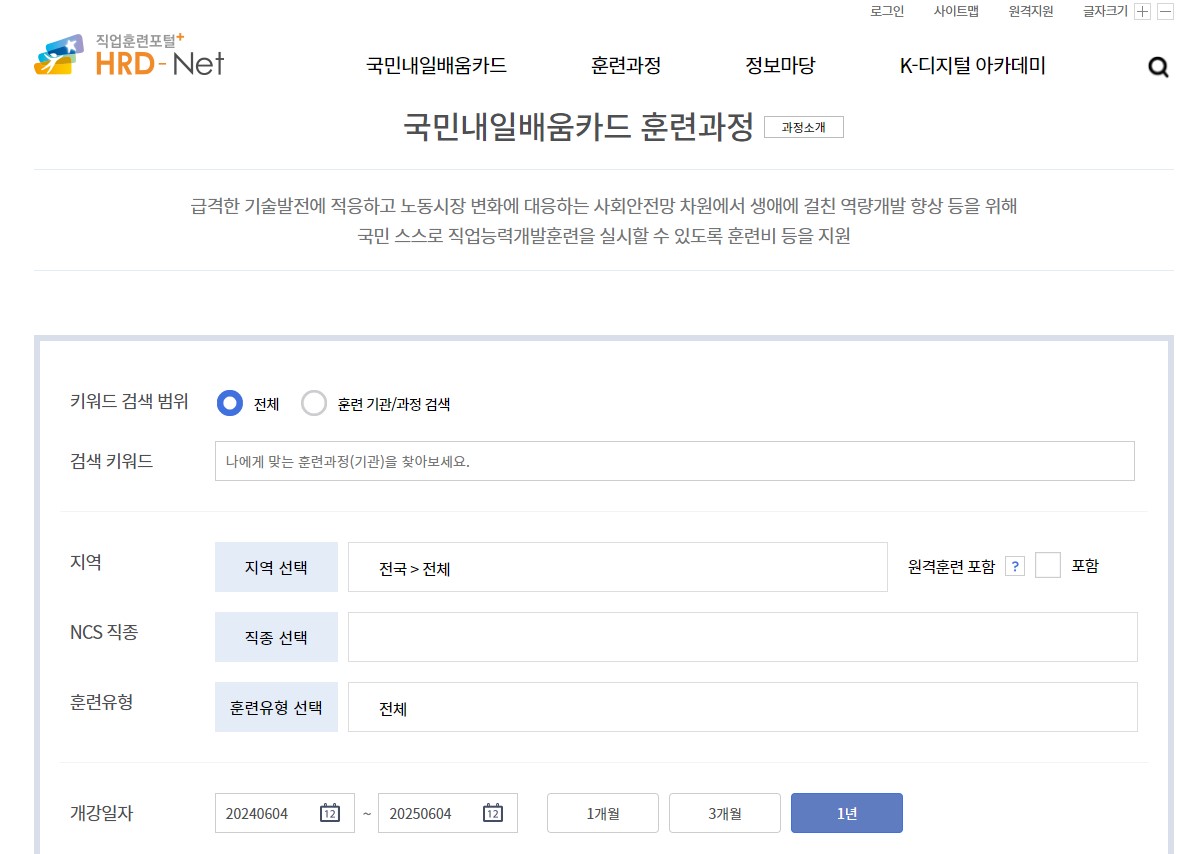Shrink text with the 글자크기 minus icon
1193x854 pixels.
coord(1164,11)
